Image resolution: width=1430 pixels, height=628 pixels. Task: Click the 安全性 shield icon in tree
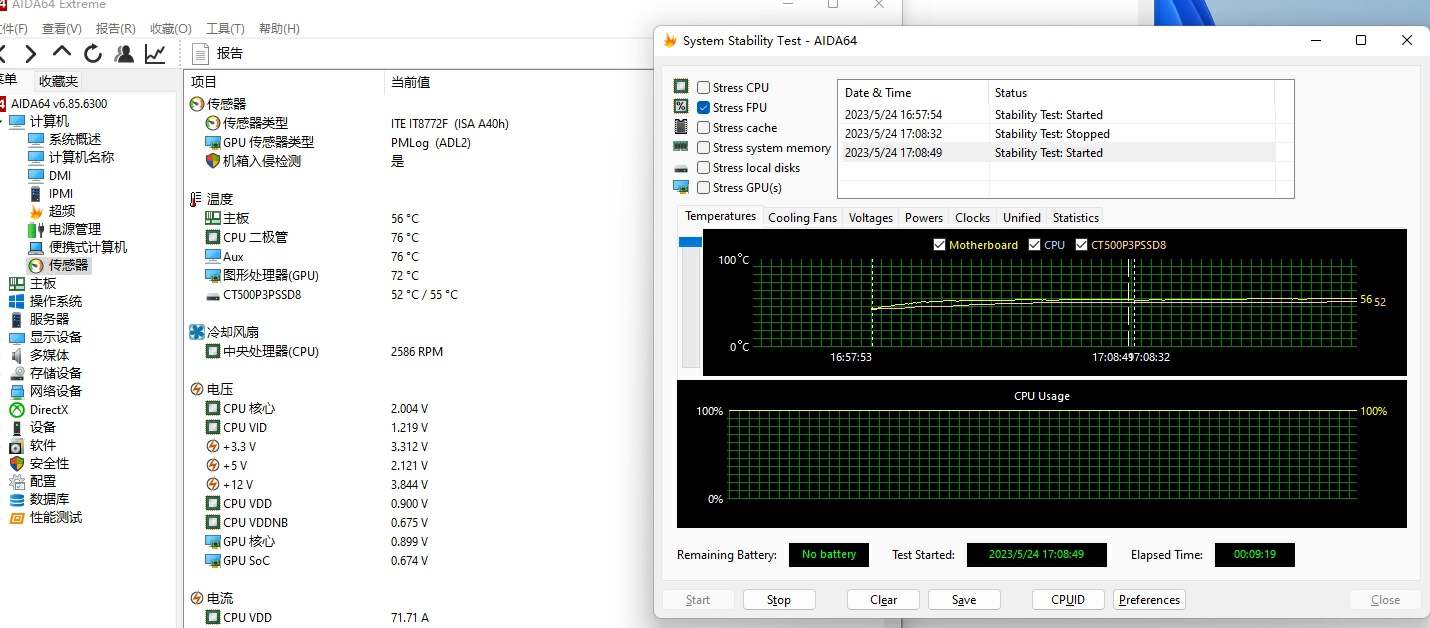pos(17,463)
